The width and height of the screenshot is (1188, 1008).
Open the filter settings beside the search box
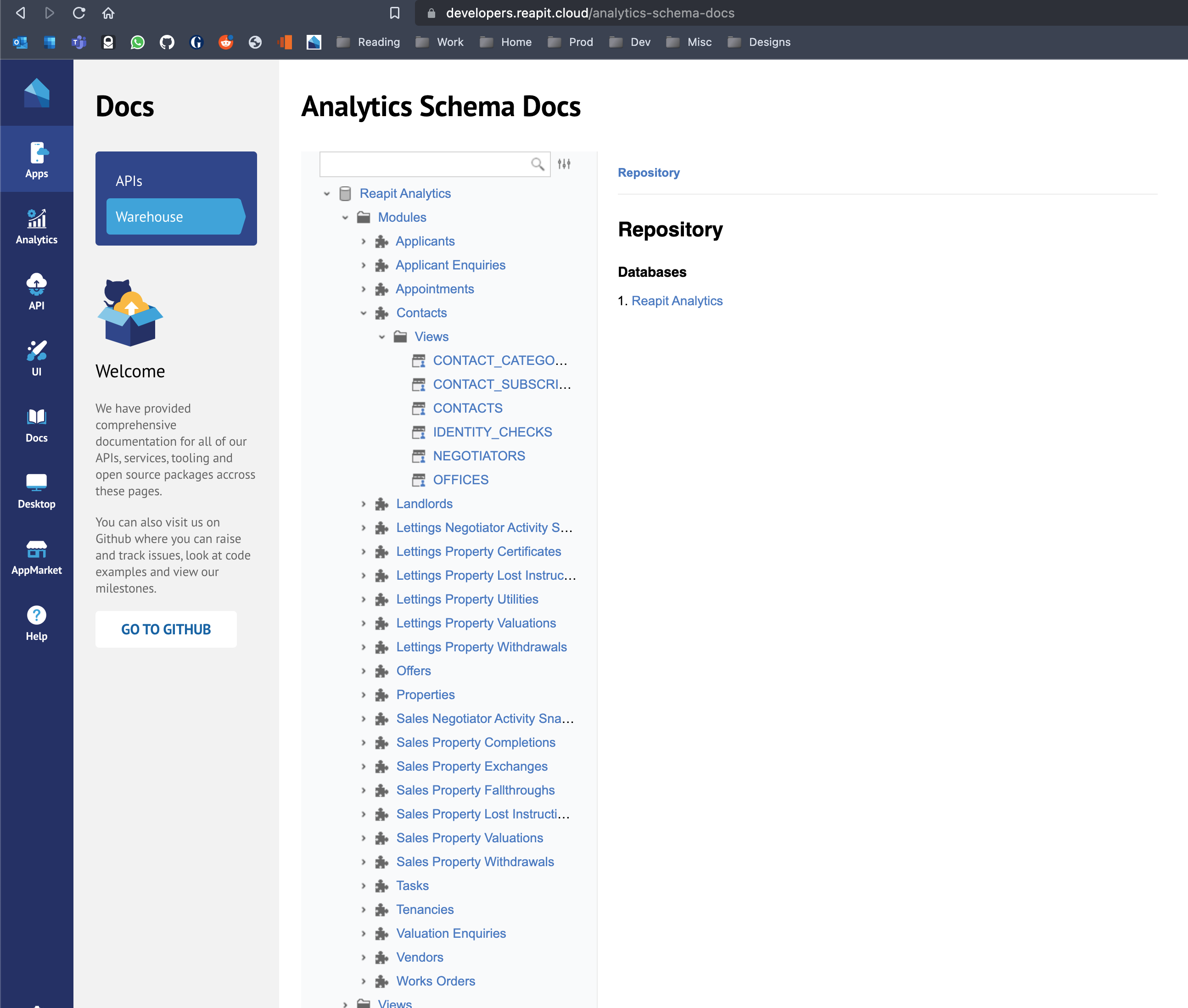point(565,164)
